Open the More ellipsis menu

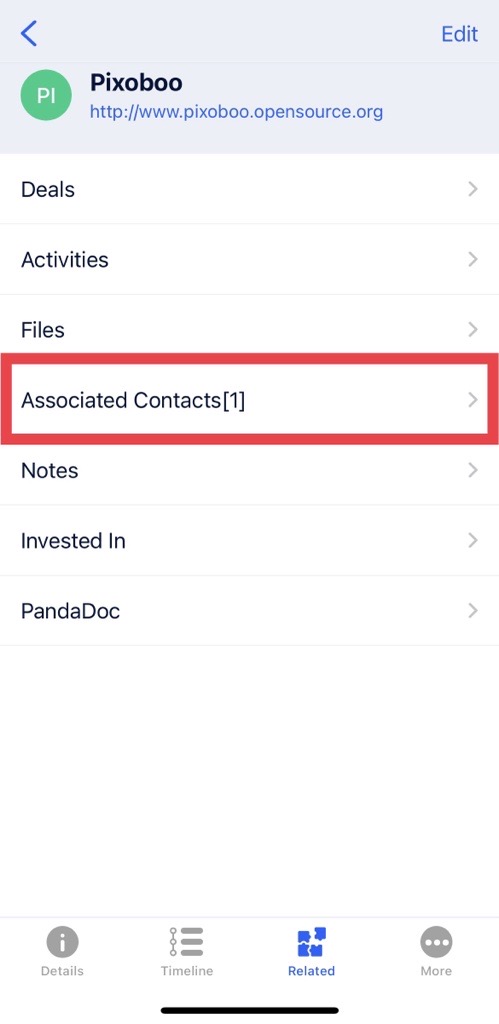click(x=436, y=942)
